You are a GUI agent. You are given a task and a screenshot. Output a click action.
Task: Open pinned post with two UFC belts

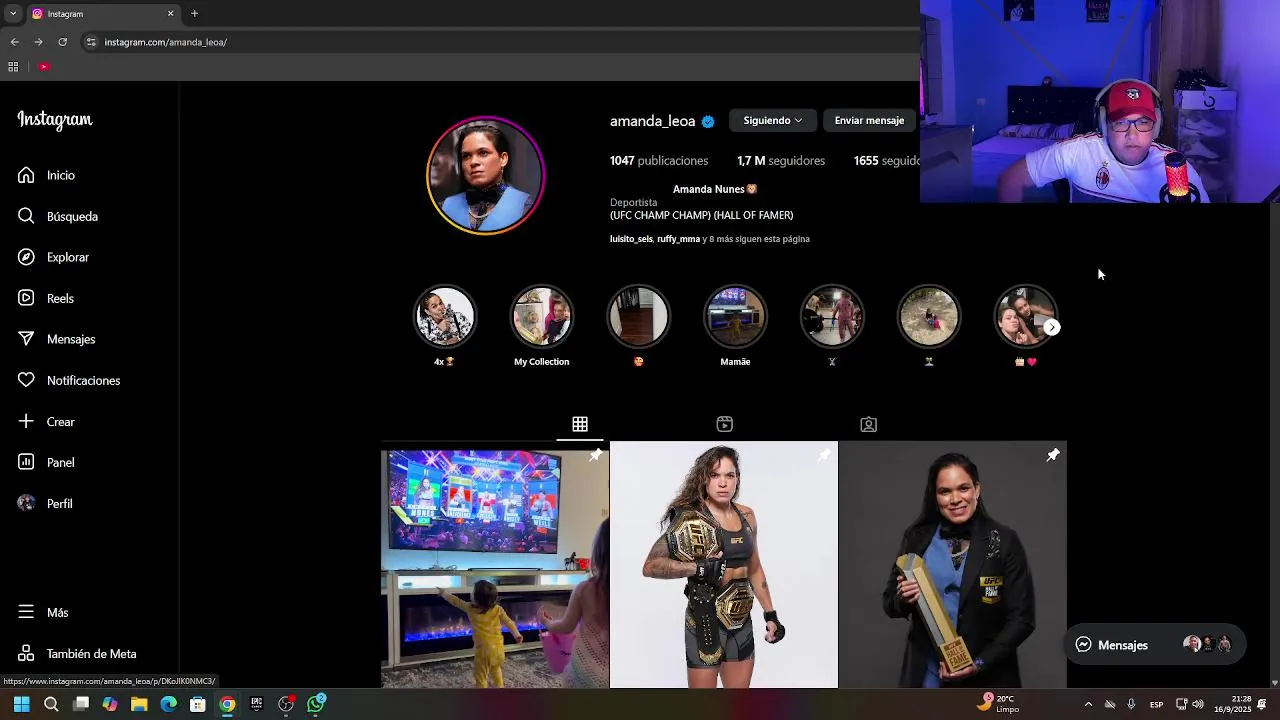(723, 565)
